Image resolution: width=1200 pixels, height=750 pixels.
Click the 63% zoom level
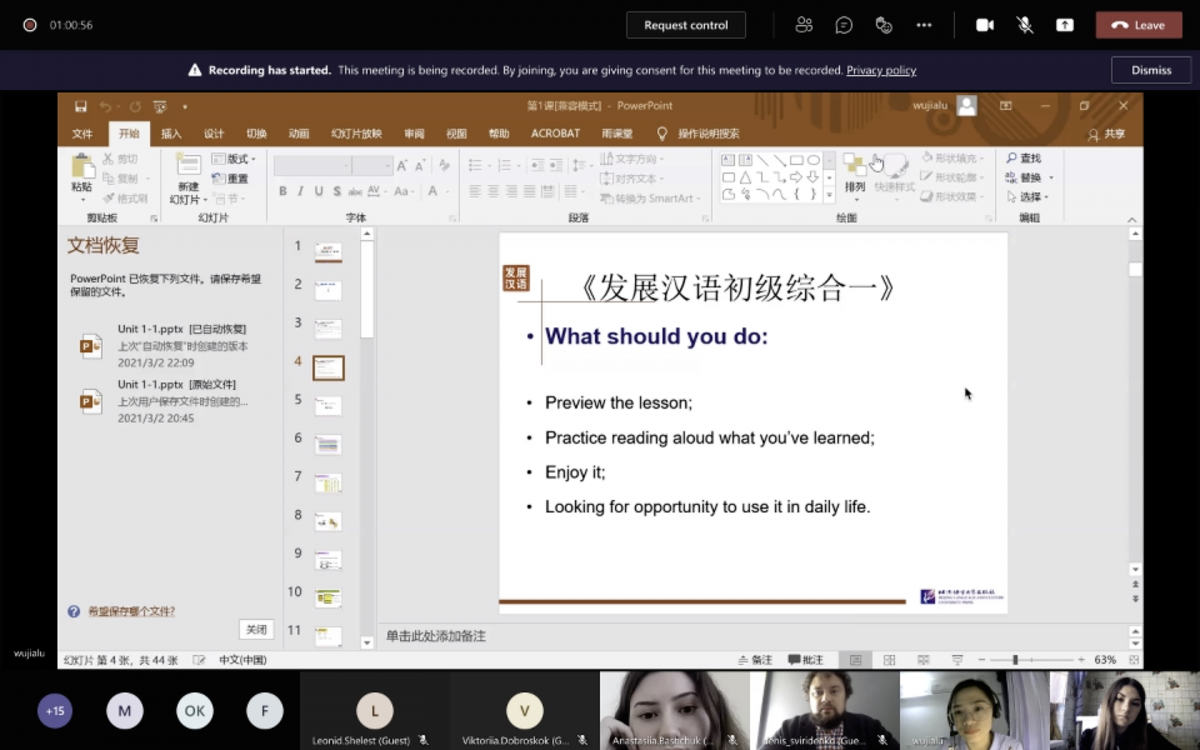[1105, 660]
